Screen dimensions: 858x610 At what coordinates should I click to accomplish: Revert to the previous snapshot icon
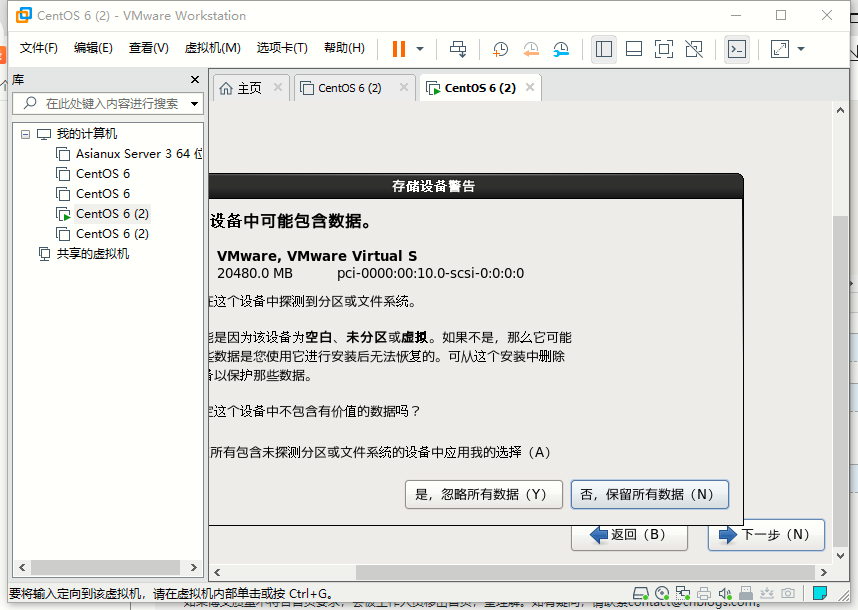(x=530, y=49)
